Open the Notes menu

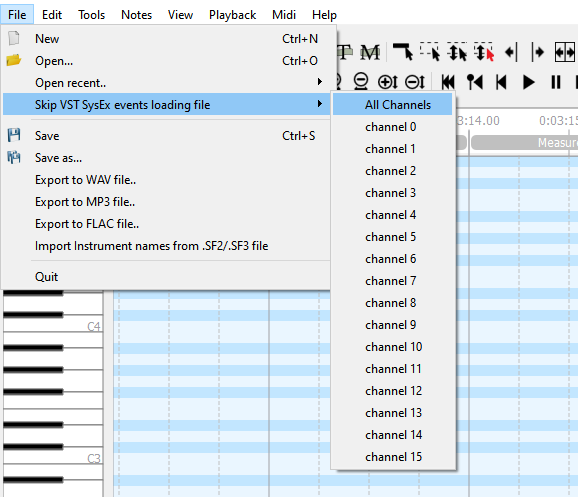point(136,15)
